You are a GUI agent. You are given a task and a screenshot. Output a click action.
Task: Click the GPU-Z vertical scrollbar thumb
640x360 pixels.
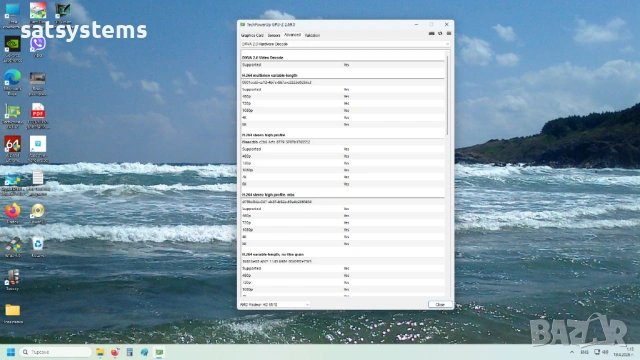click(448, 95)
